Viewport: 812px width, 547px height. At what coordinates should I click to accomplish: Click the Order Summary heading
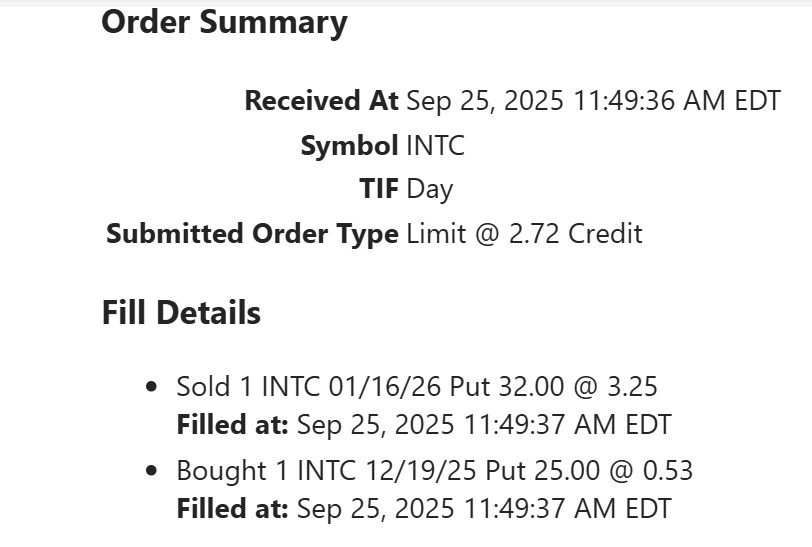(x=225, y=22)
